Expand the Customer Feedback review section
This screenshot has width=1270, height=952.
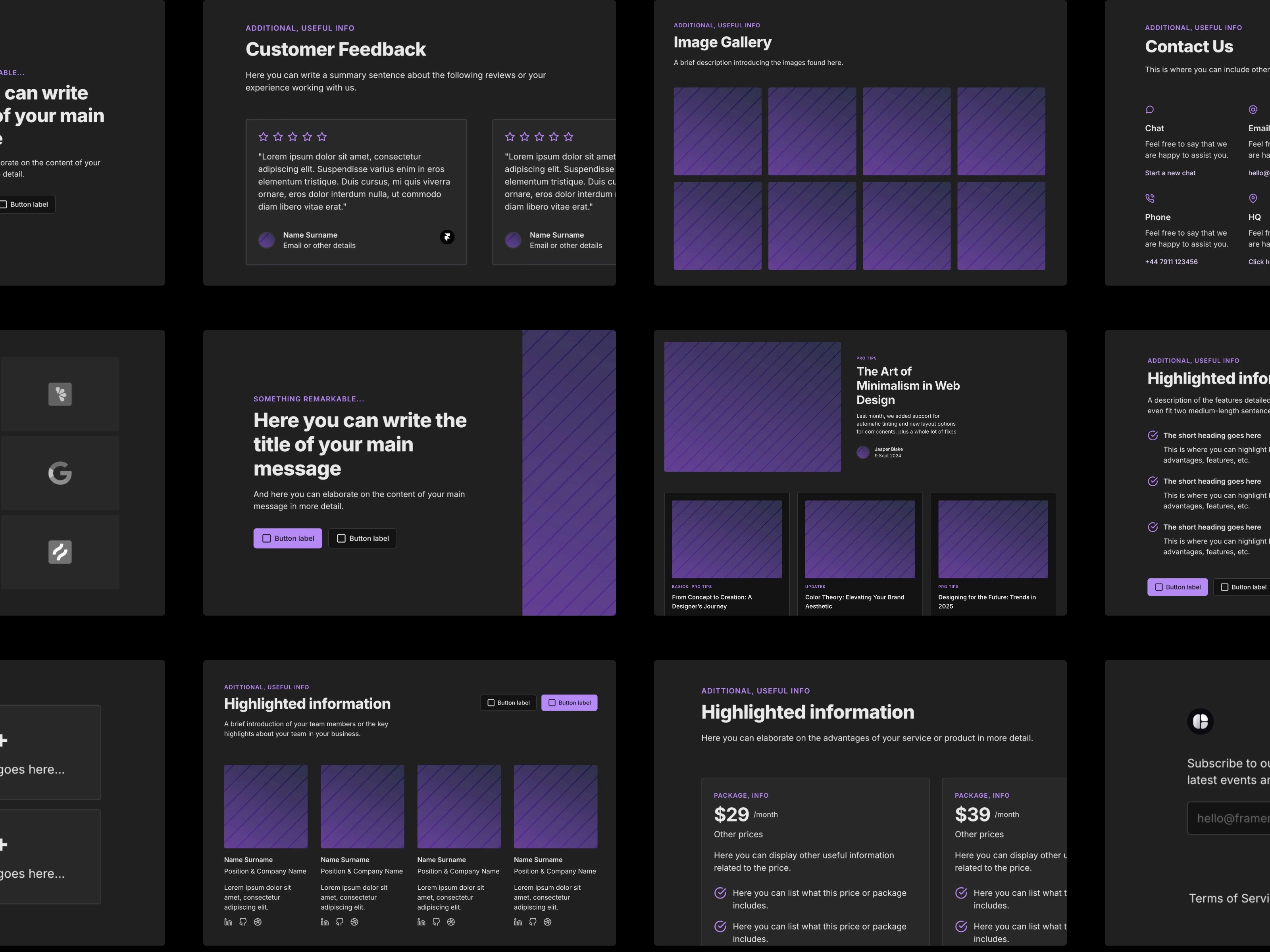click(447, 237)
